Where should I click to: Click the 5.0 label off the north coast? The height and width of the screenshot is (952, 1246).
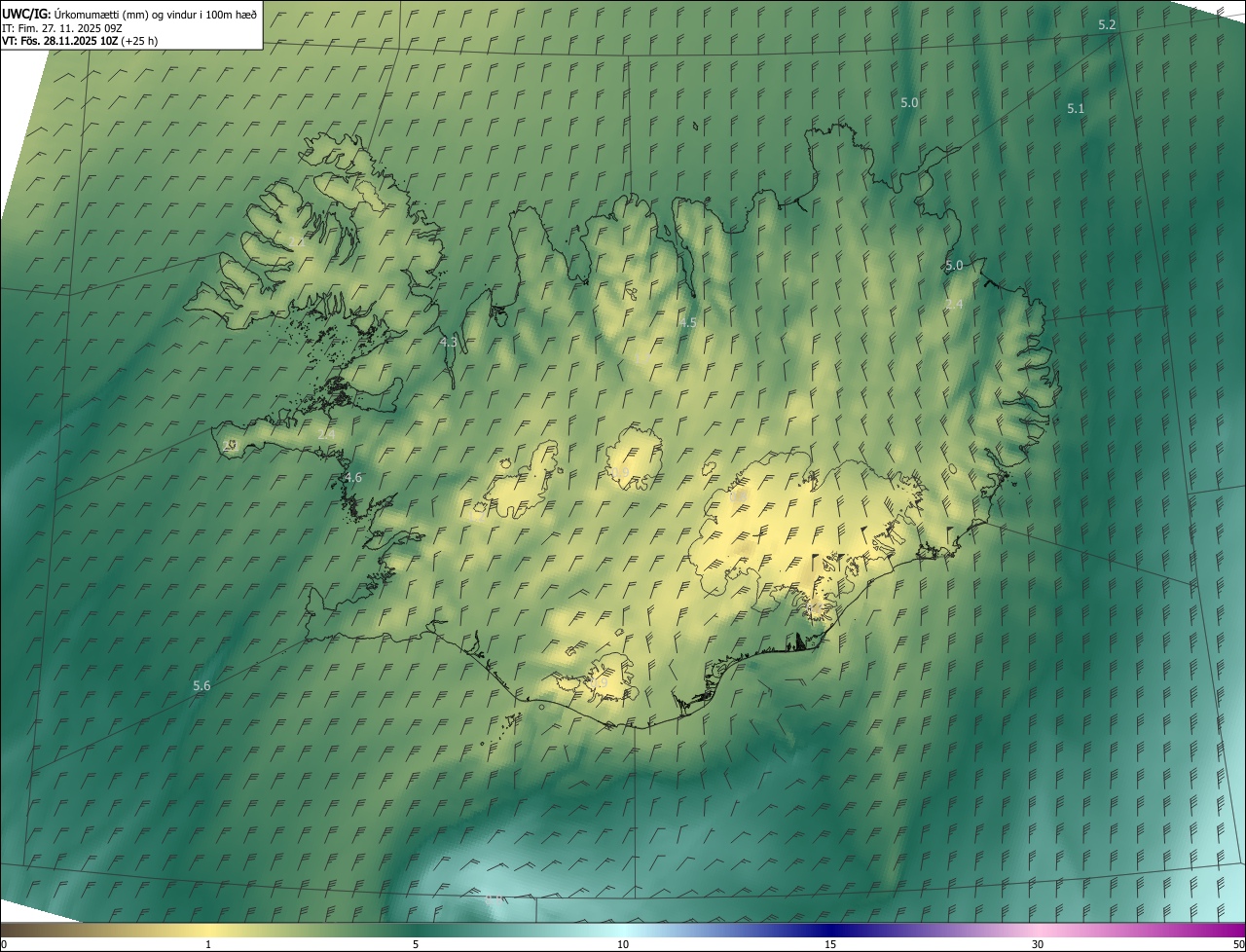tap(909, 102)
